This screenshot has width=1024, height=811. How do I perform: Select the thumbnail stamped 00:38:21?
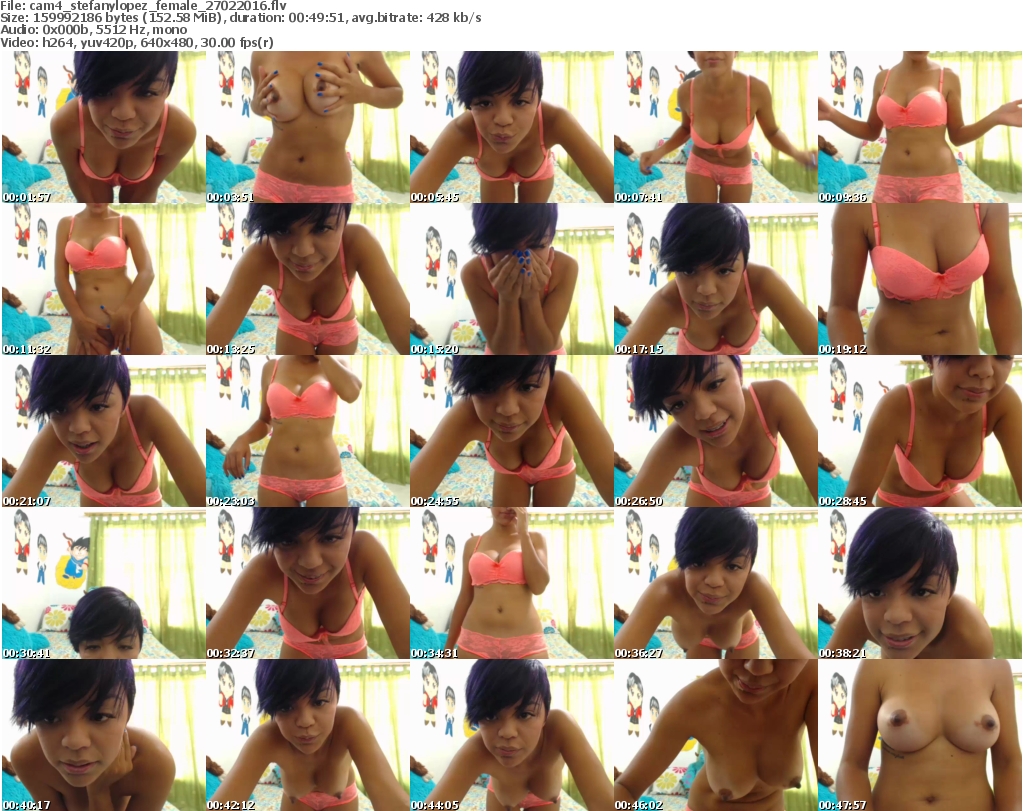coord(920,583)
